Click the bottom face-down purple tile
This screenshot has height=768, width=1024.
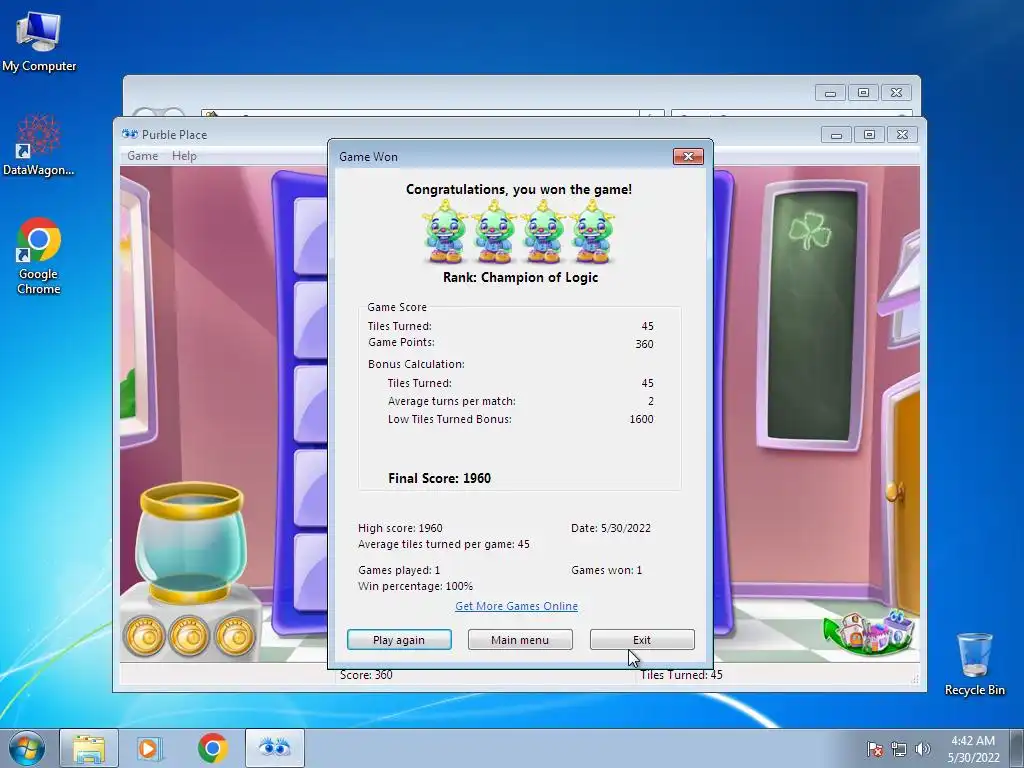(310, 573)
